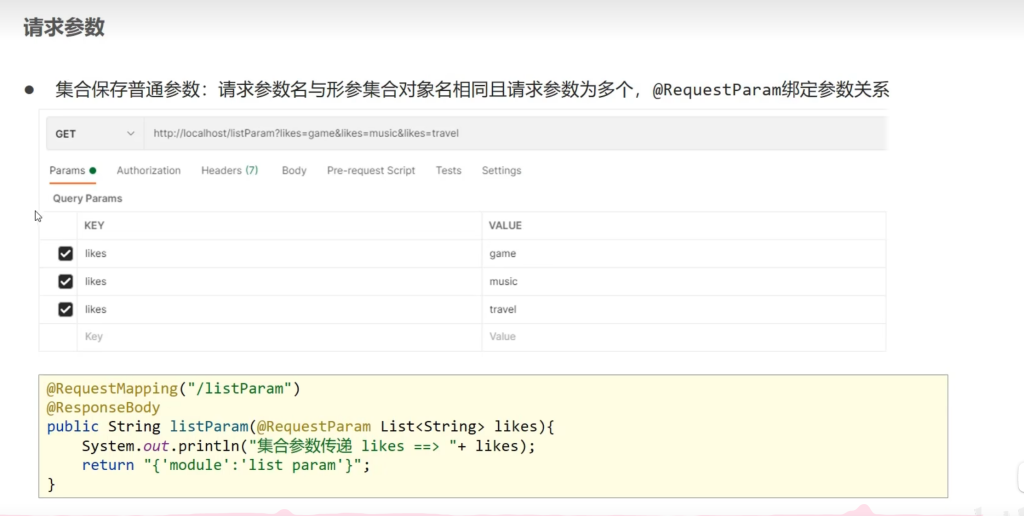Click the likes key in the game row
This screenshot has height=516, width=1024.
click(x=95, y=254)
